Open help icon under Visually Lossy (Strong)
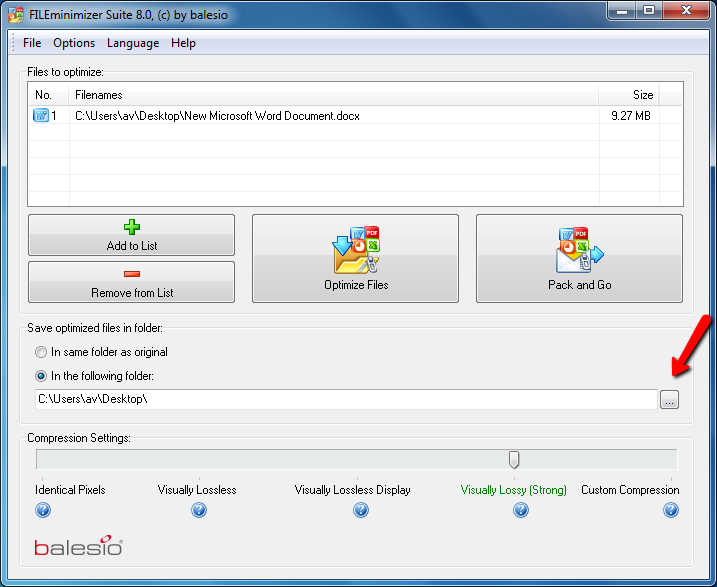The image size is (717, 587). click(521, 510)
